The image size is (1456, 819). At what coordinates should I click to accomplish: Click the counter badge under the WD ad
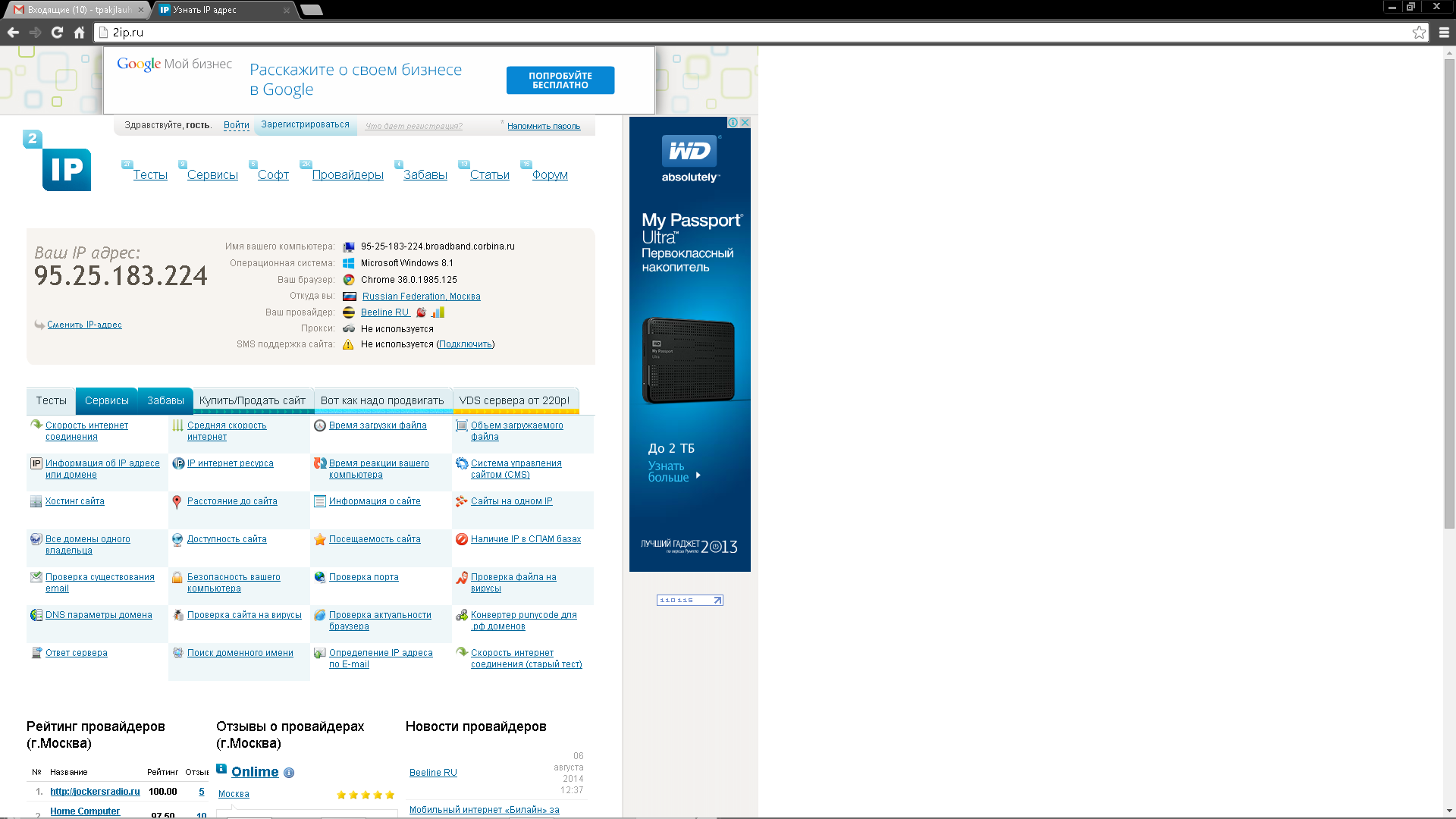(x=690, y=600)
